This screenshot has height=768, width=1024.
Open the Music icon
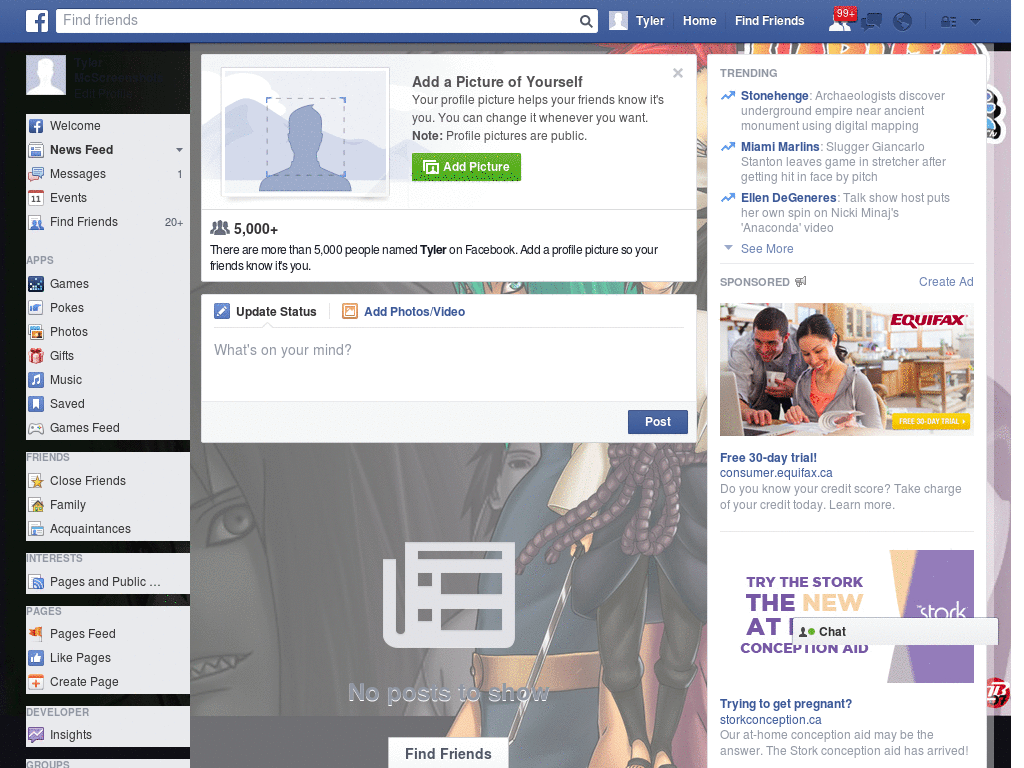36,380
